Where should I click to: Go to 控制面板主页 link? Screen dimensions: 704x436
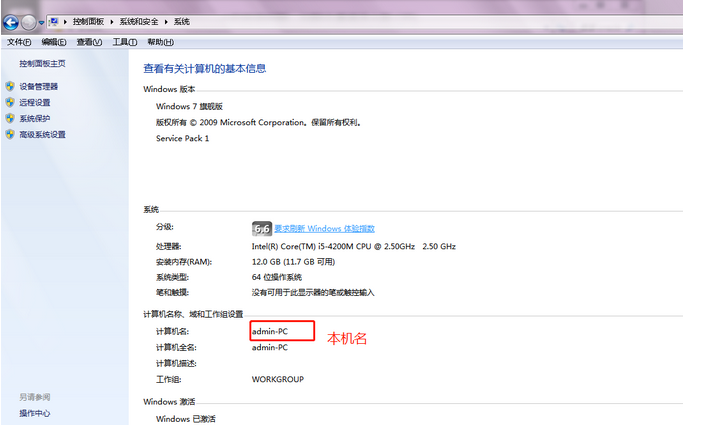click(x=42, y=64)
